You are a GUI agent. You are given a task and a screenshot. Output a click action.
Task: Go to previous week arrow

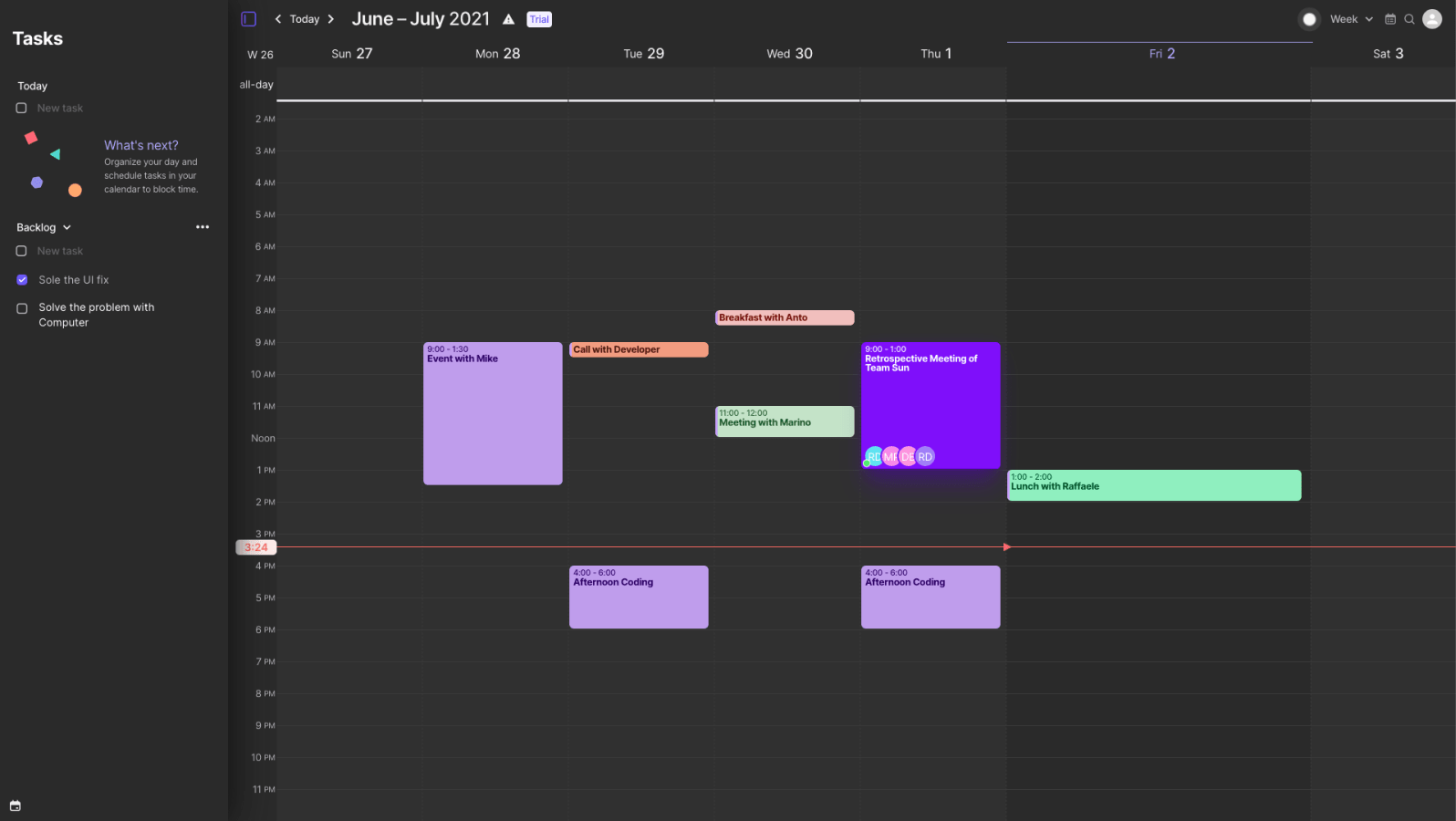278,19
